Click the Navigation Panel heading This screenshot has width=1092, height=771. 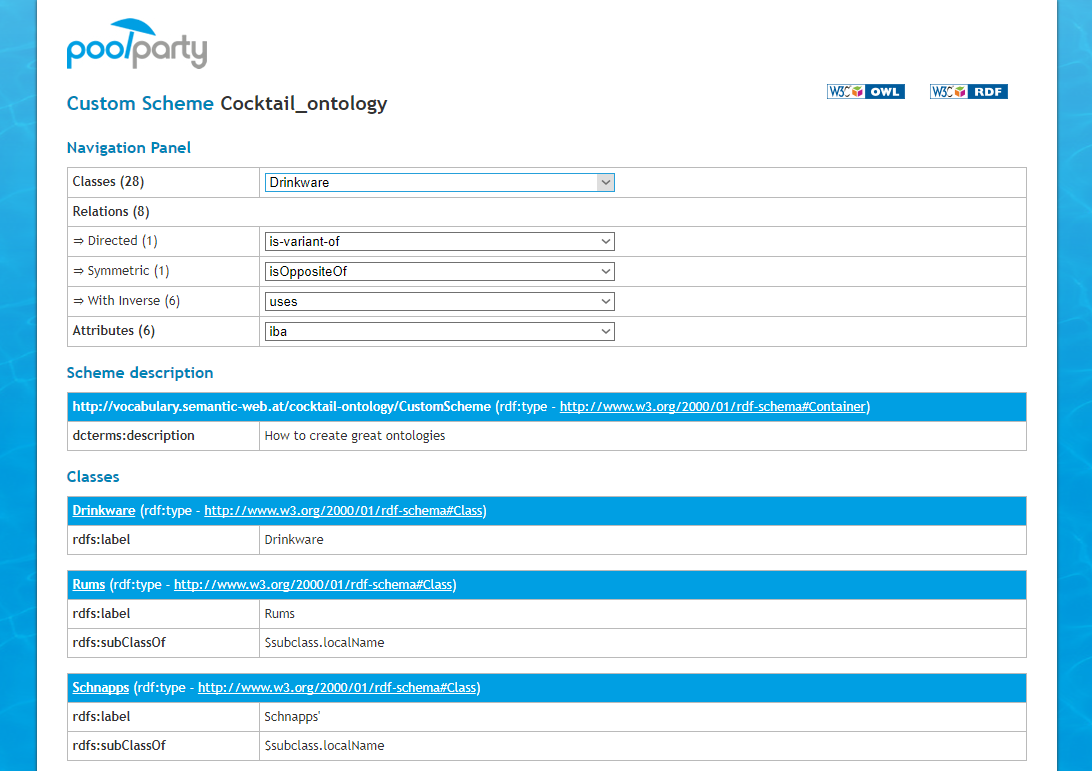click(128, 148)
